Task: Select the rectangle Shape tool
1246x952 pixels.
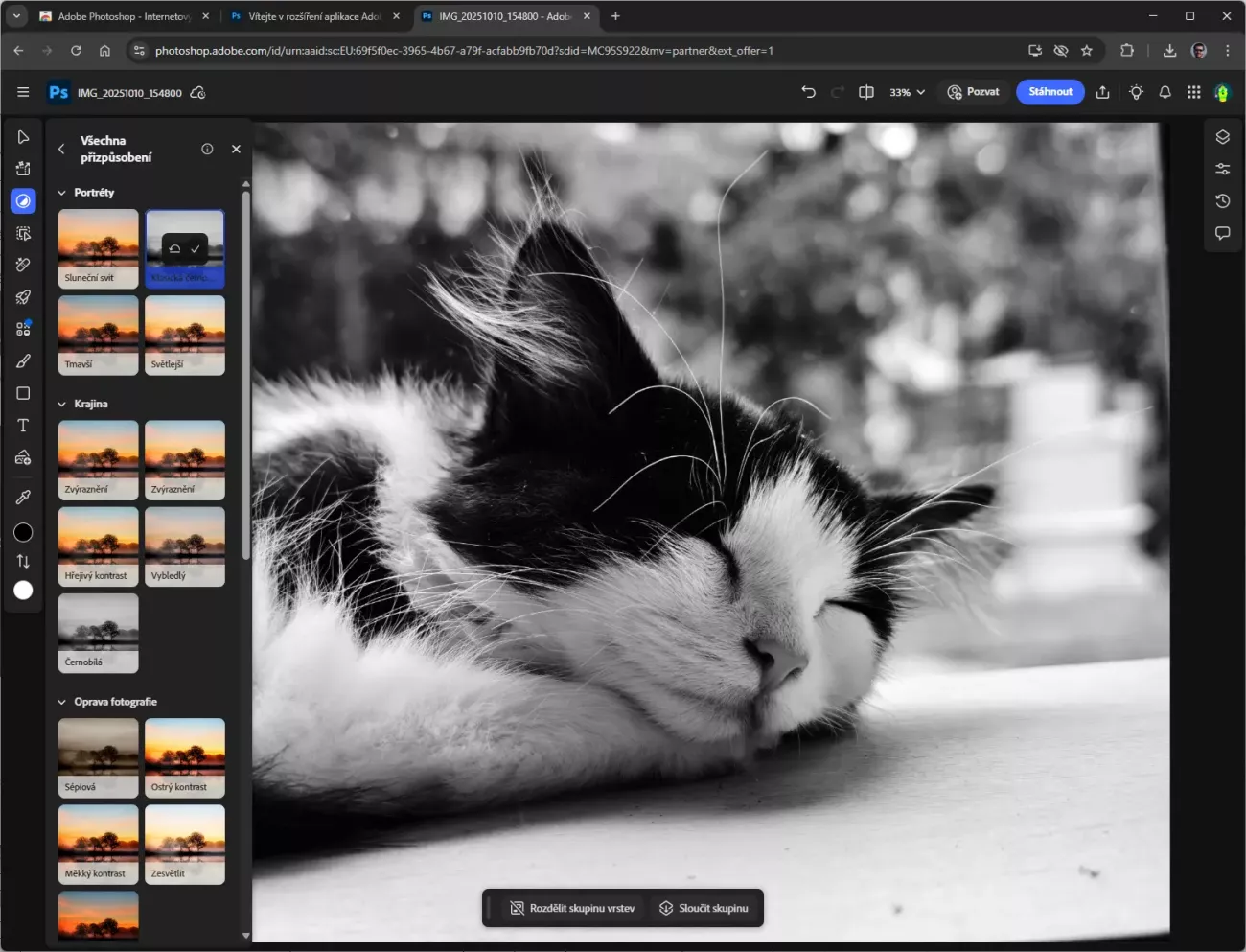Action: click(x=23, y=393)
